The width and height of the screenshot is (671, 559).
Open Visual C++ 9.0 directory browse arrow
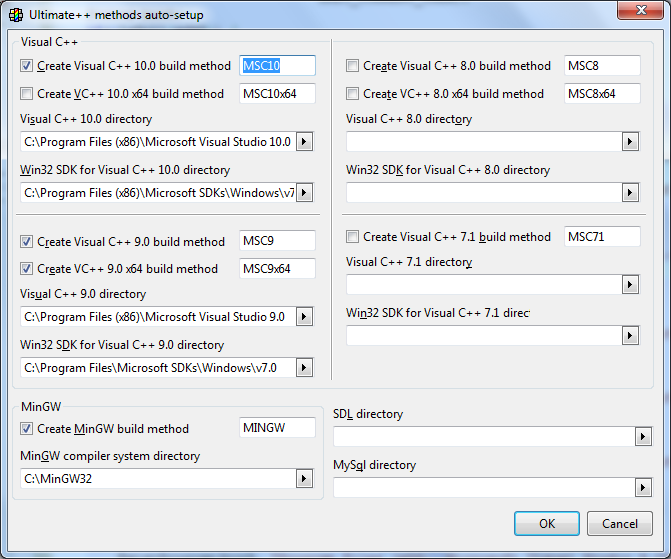pos(305,317)
